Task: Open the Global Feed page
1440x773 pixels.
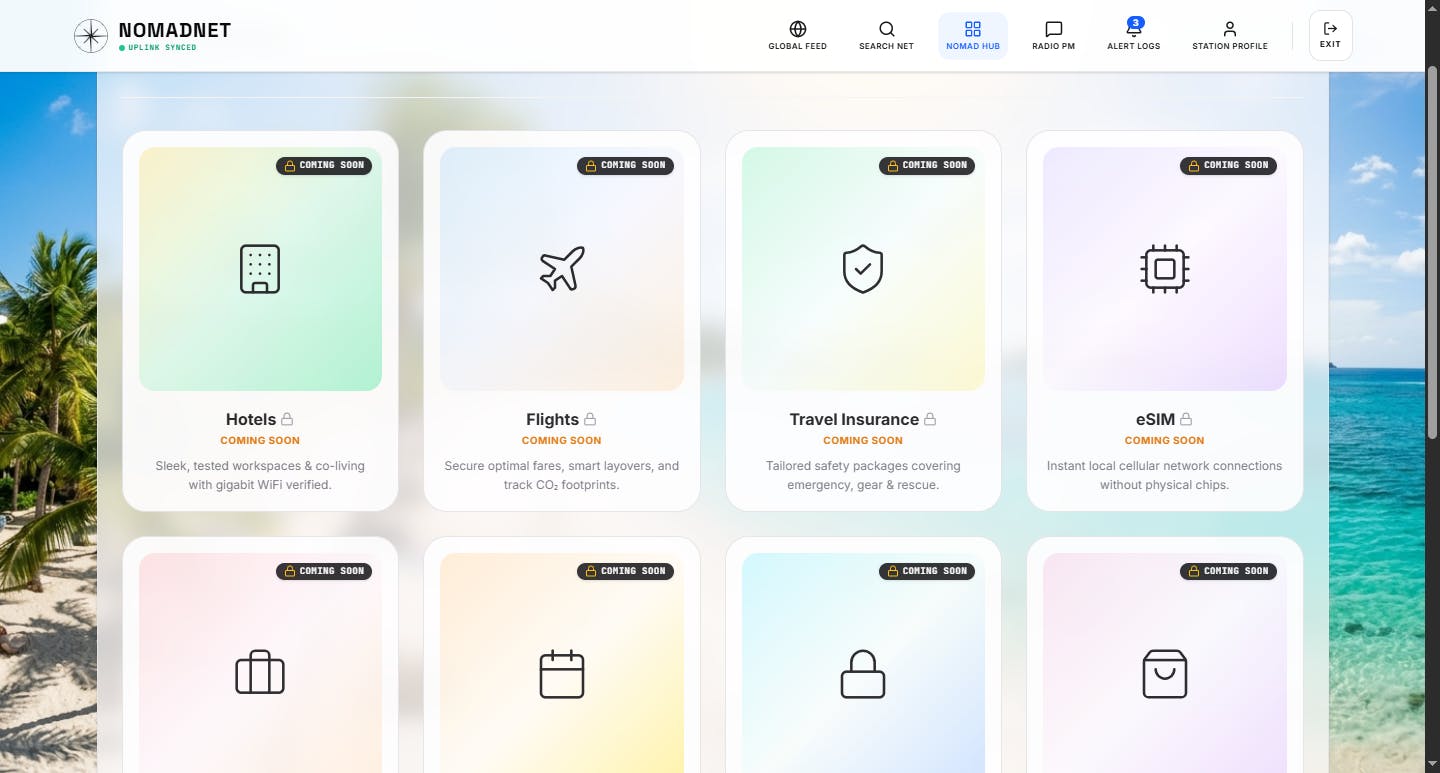Action: [797, 36]
